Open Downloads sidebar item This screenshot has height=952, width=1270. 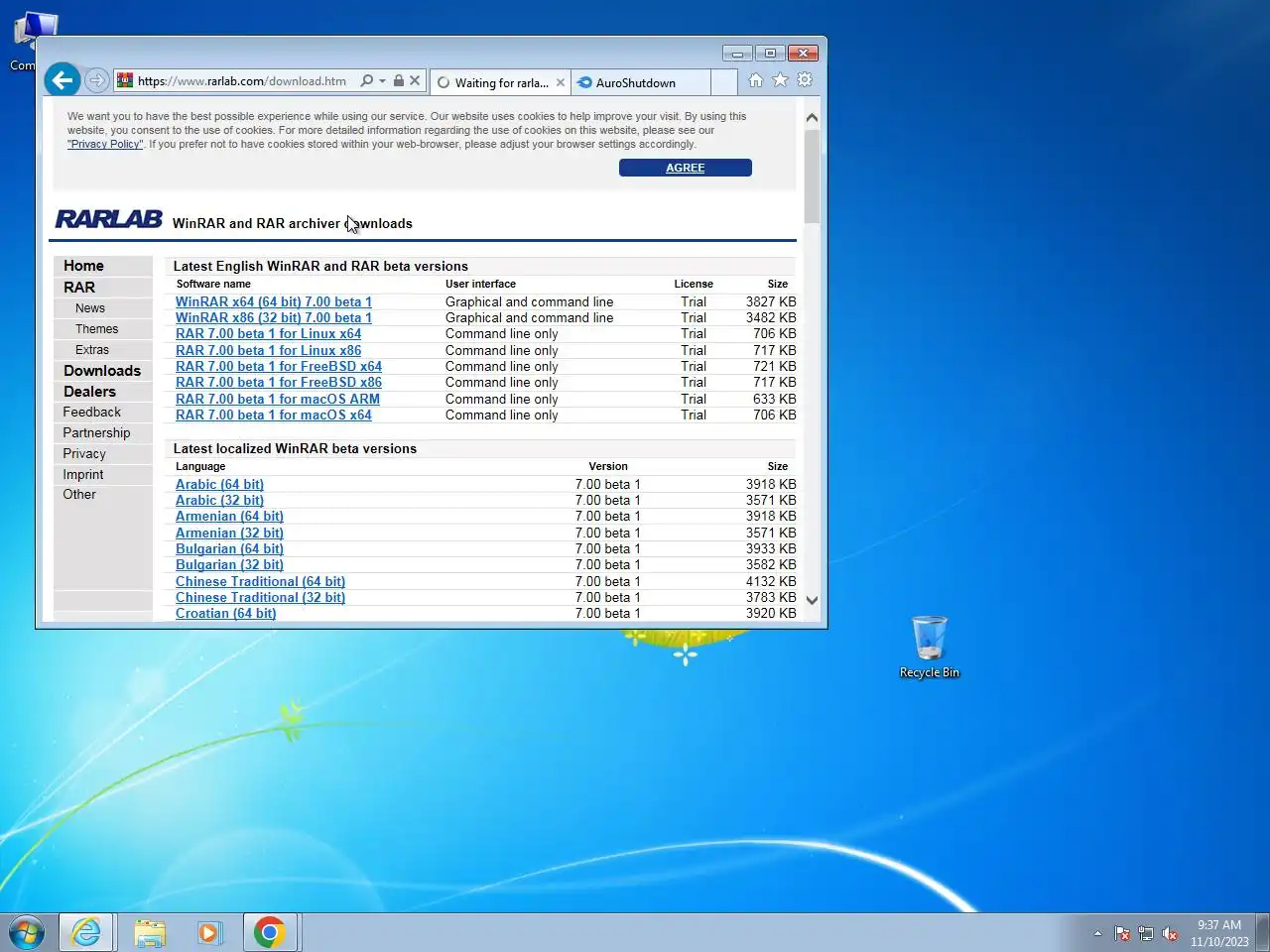click(x=102, y=371)
